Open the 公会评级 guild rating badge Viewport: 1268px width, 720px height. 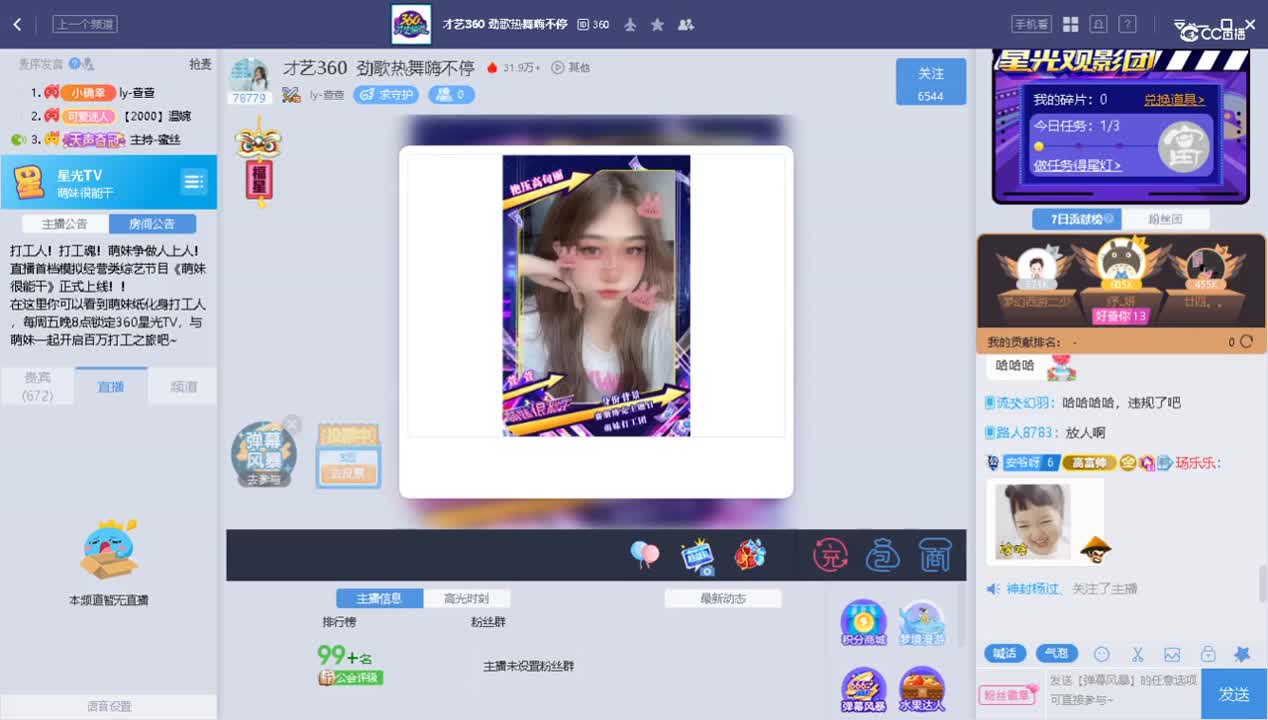(x=351, y=677)
